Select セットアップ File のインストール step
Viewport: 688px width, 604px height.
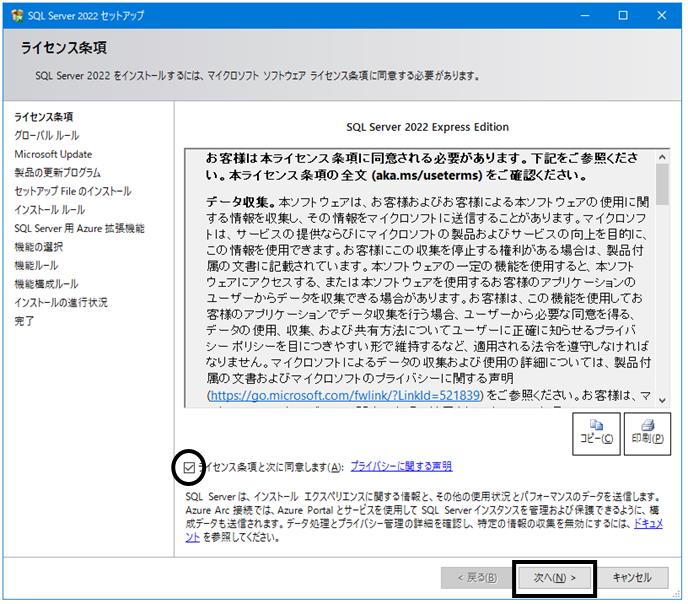tap(72, 191)
